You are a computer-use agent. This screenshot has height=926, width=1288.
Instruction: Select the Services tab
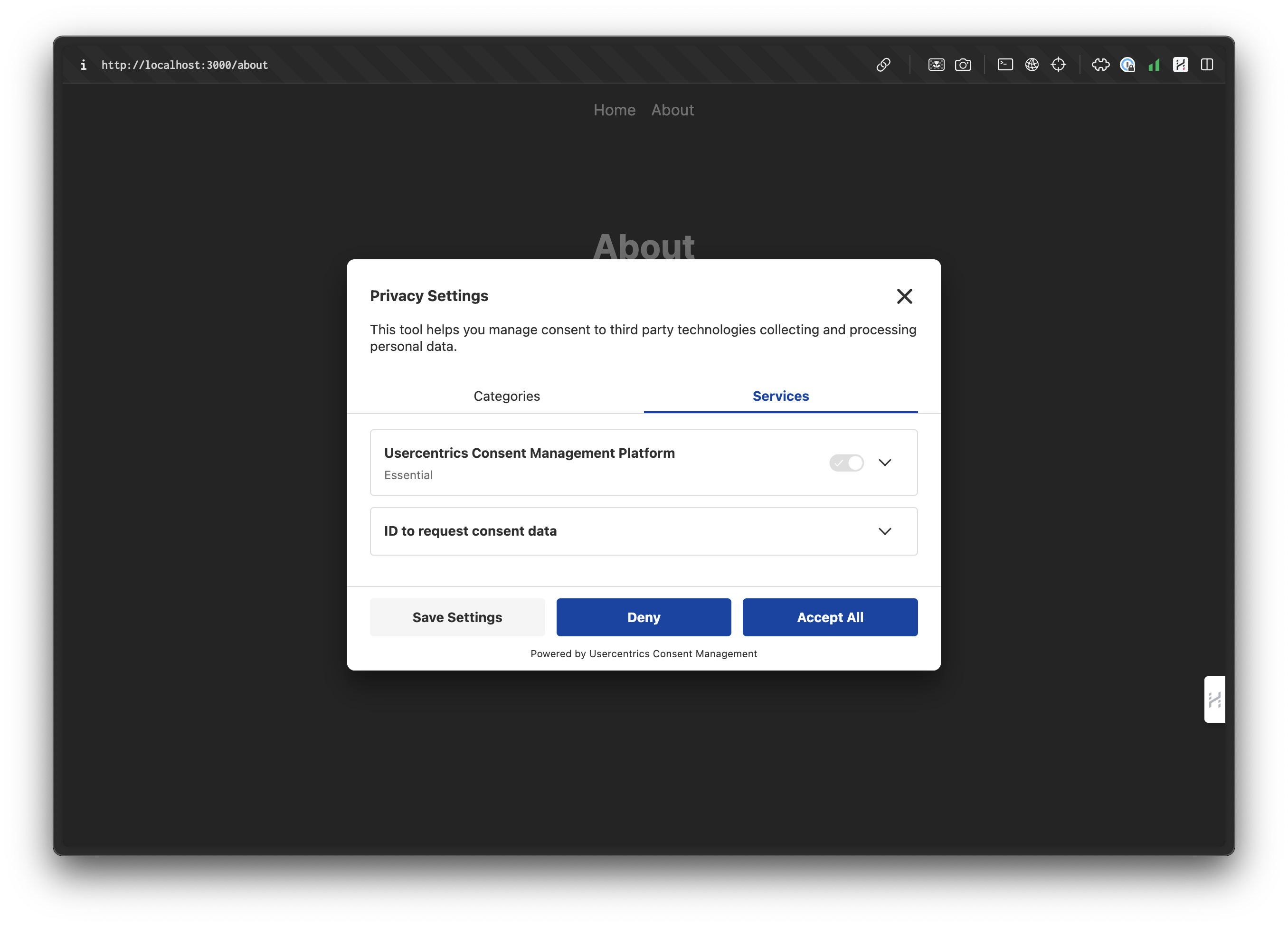tap(780, 396)
